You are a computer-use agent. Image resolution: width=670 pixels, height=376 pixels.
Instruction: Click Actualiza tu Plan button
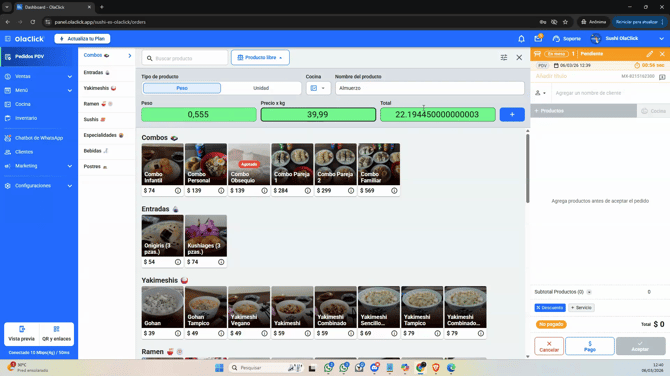(82, 39)
